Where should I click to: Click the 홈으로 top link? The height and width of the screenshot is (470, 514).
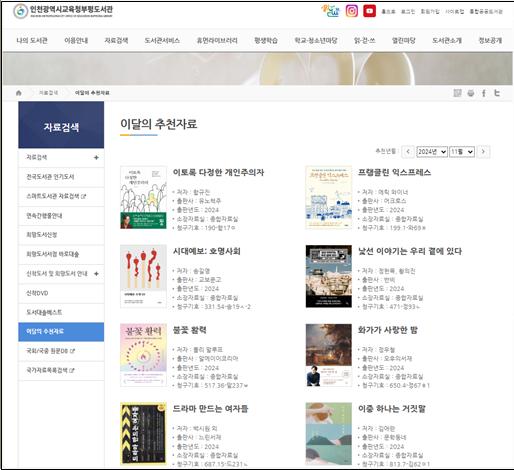pos(388,12)
